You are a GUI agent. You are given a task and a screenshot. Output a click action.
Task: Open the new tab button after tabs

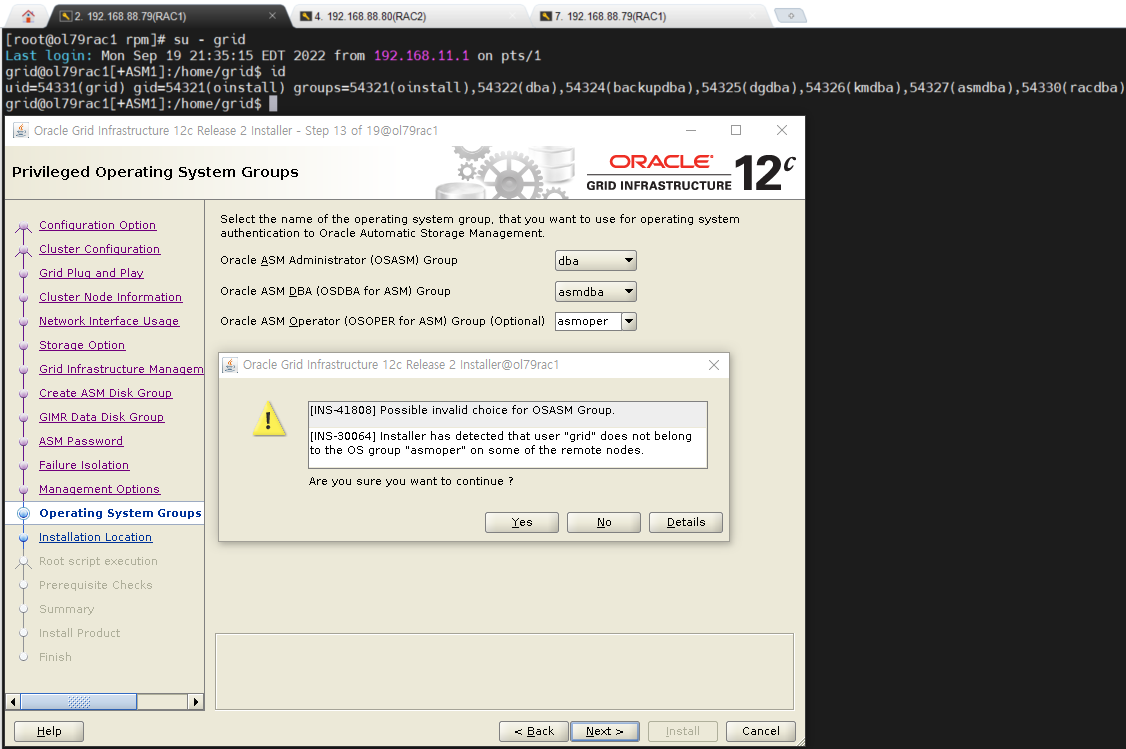[791, 16]
